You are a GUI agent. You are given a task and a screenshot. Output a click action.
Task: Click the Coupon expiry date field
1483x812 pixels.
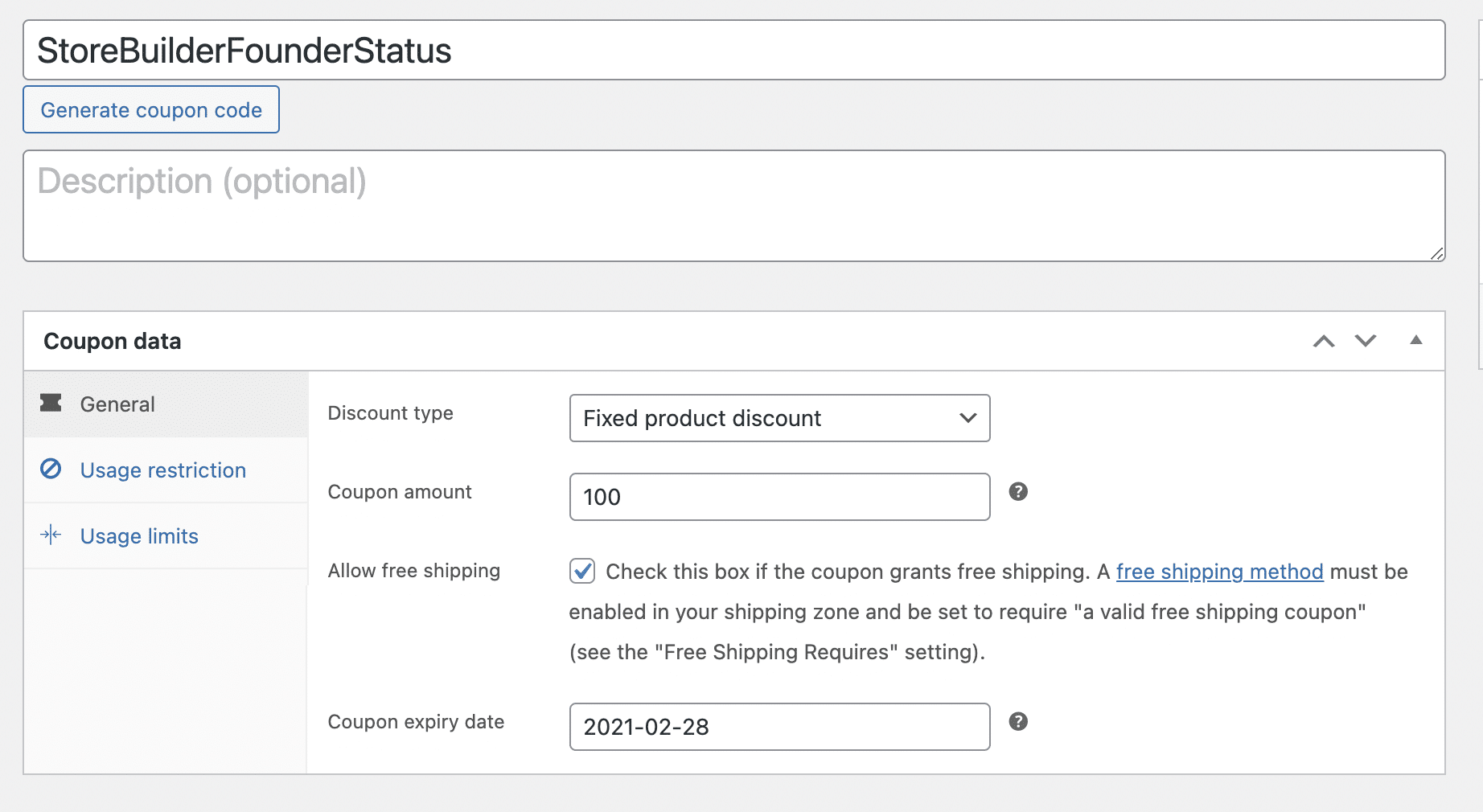click(x=779, y=727)
